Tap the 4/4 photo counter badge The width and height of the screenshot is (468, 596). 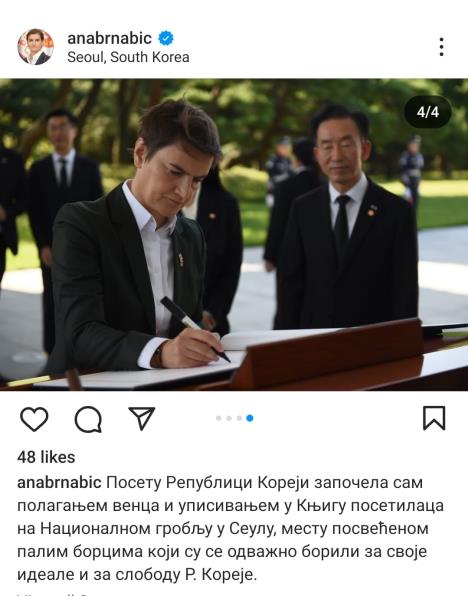(428, 112)
